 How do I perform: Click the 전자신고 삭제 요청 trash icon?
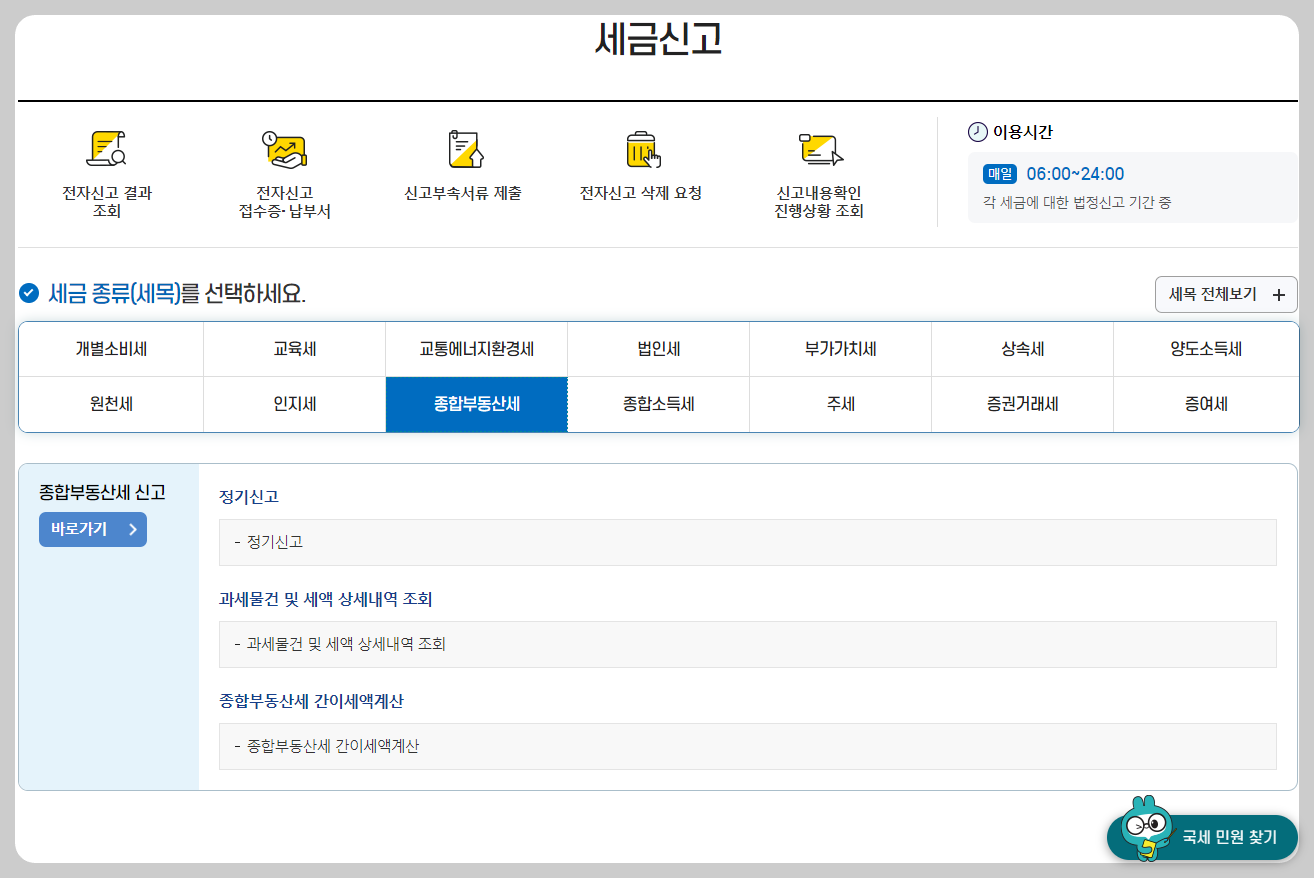tap(643, 150)
